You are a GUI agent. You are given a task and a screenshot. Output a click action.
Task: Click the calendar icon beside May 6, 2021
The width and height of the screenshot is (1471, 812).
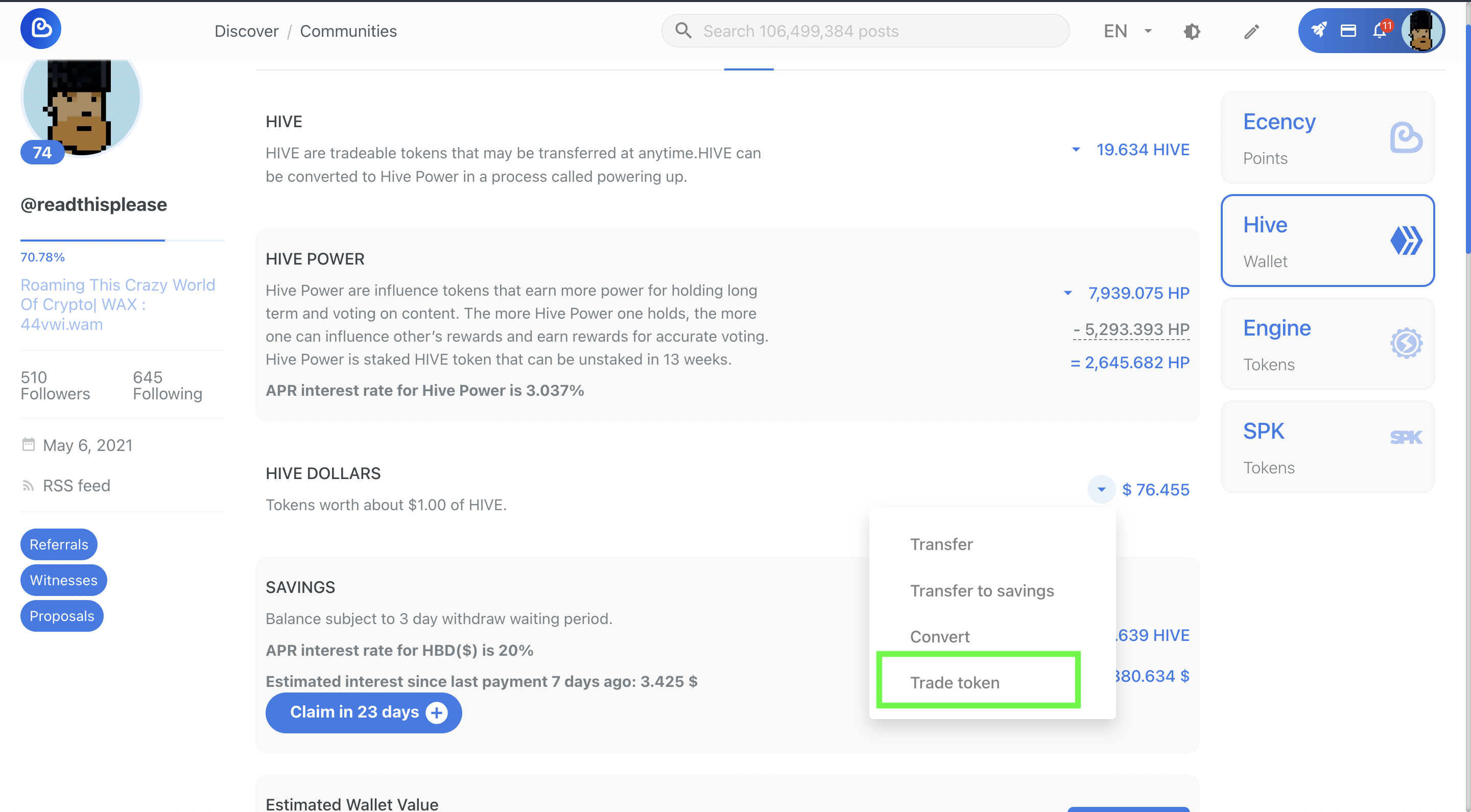tap(28, 445)
